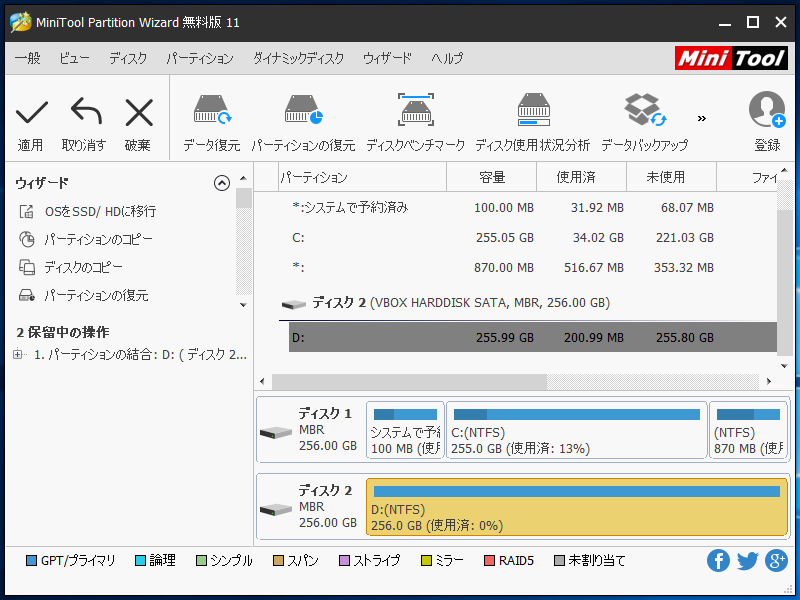Select D:(NTFS) 256.0 GB block in disk map
Screen dimensions: 800x600
577,507
